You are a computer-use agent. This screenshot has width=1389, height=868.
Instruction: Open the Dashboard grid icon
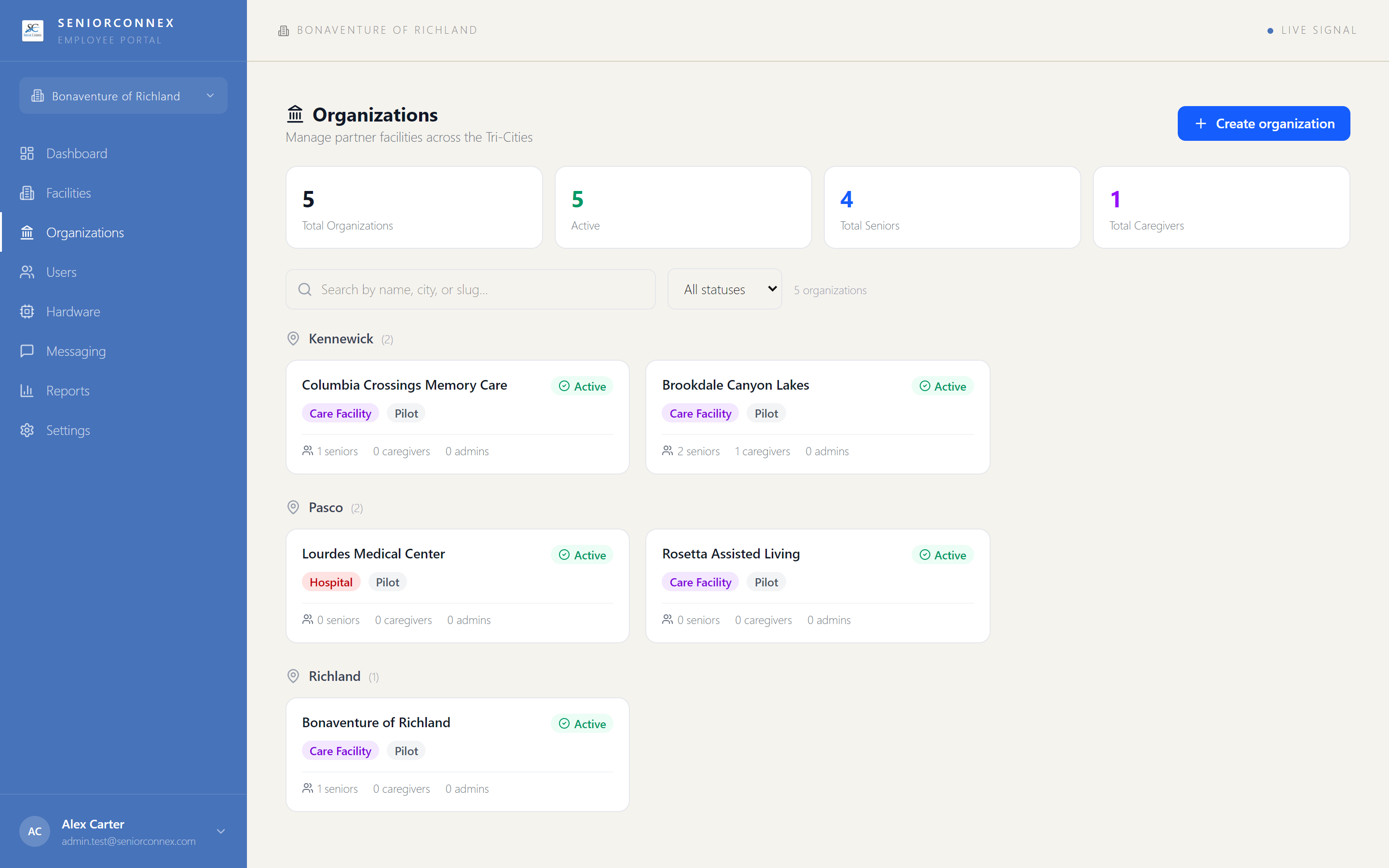pyautogui.click(x=27, y=153)
